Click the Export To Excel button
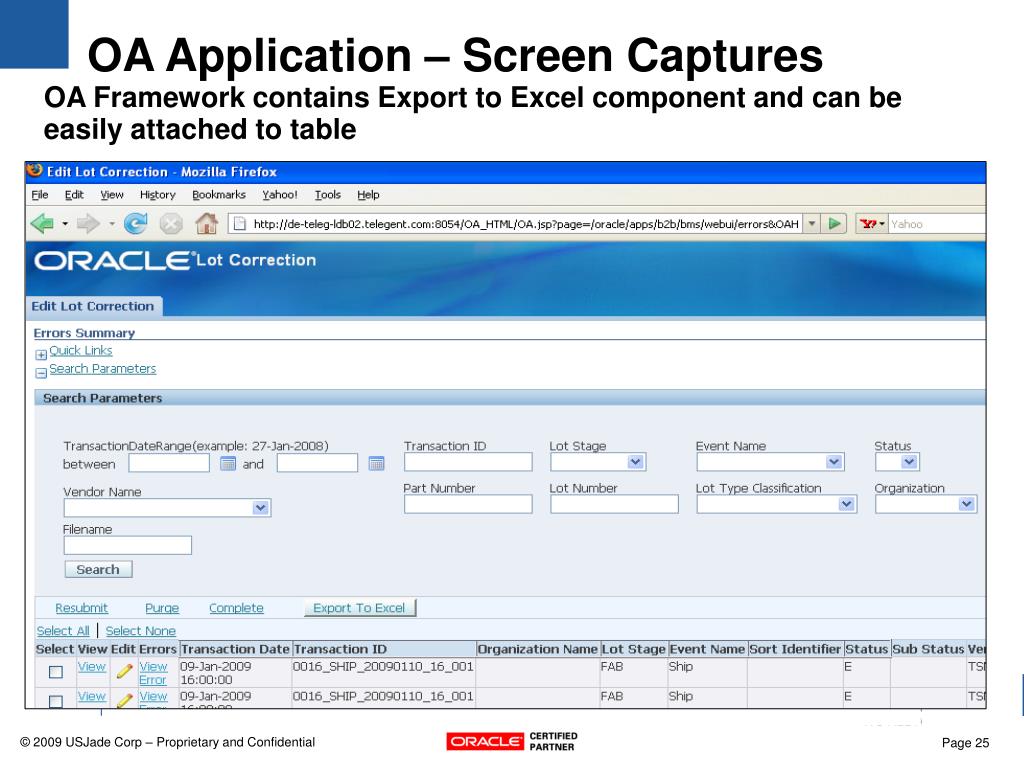This screenshot has height=768, width=1024. click(x=359, y=608)
